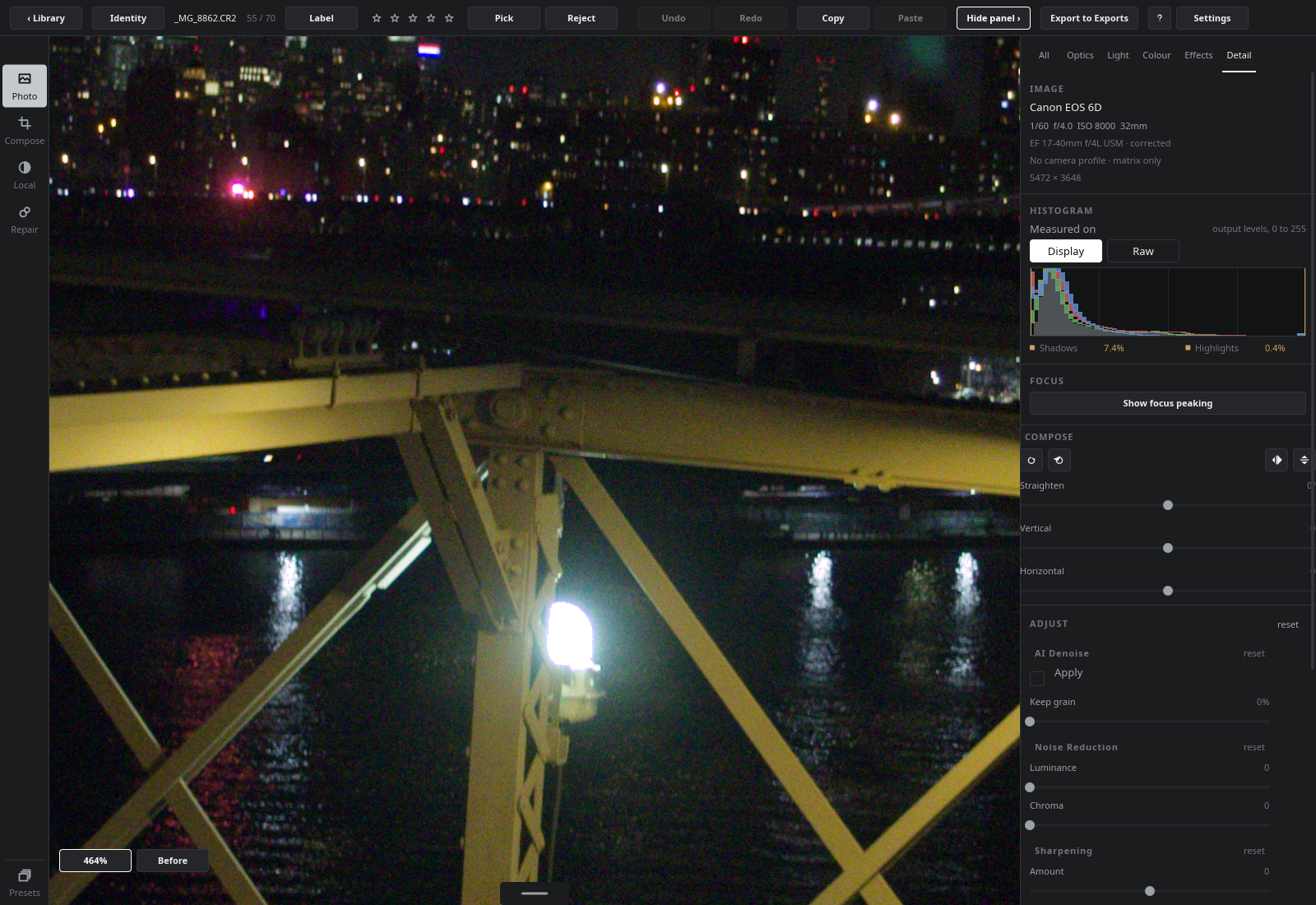Mark photo as Reject
Screen dimensions: 1316x905
point(582,18)
